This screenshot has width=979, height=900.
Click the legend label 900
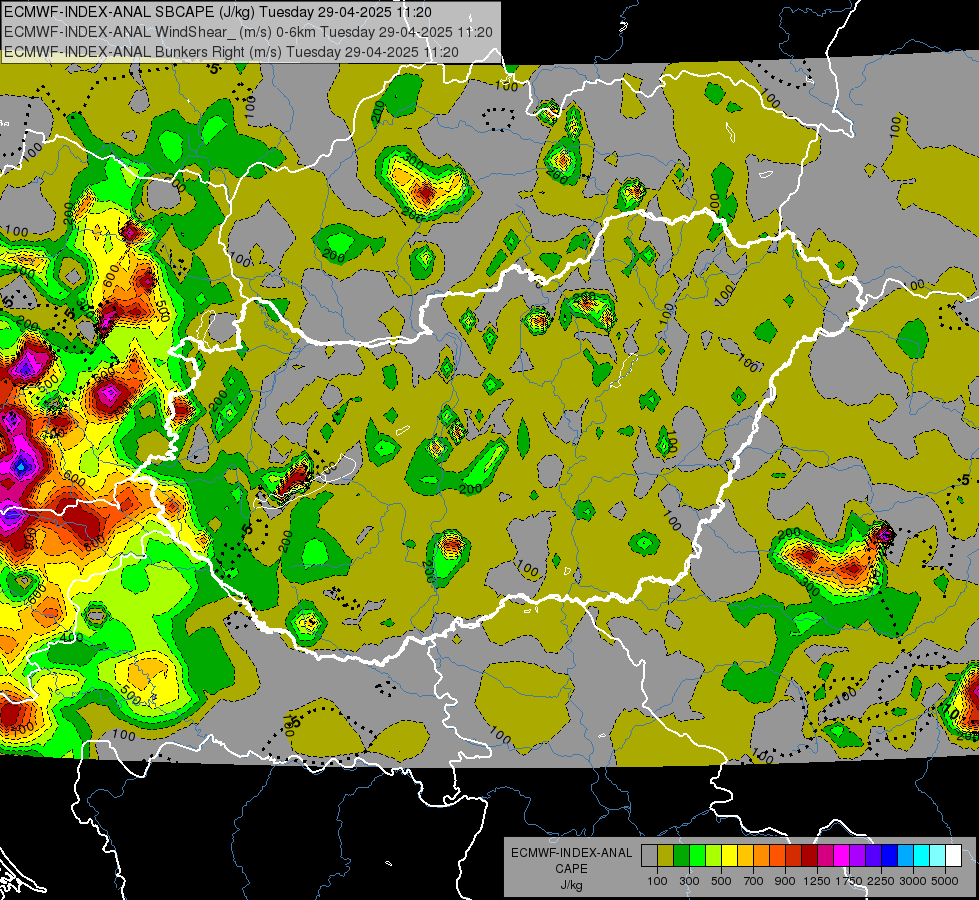tap(785, 881)
